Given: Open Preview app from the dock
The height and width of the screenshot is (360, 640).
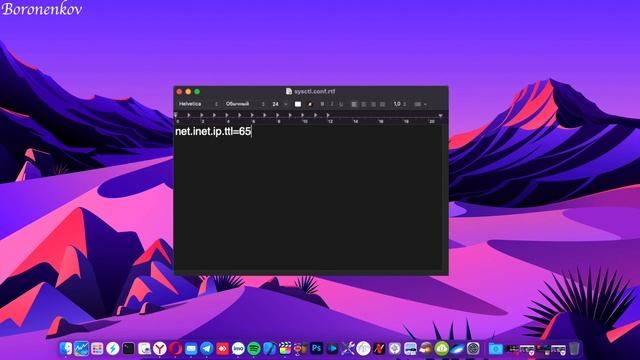Looking at the screenshot, I should coord(144,349).
